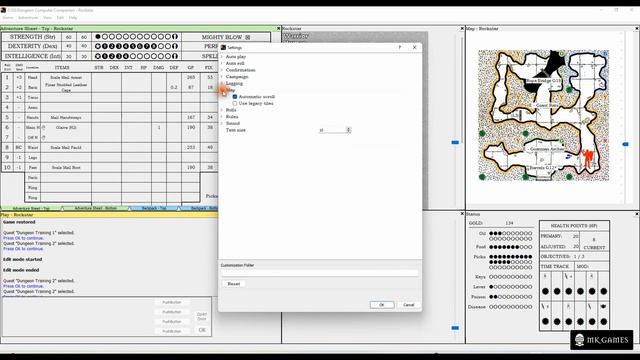Expand Sound settings group
The height and width of the screenshot is (360, 640).
pyautogui.click(x=222, y=123)
